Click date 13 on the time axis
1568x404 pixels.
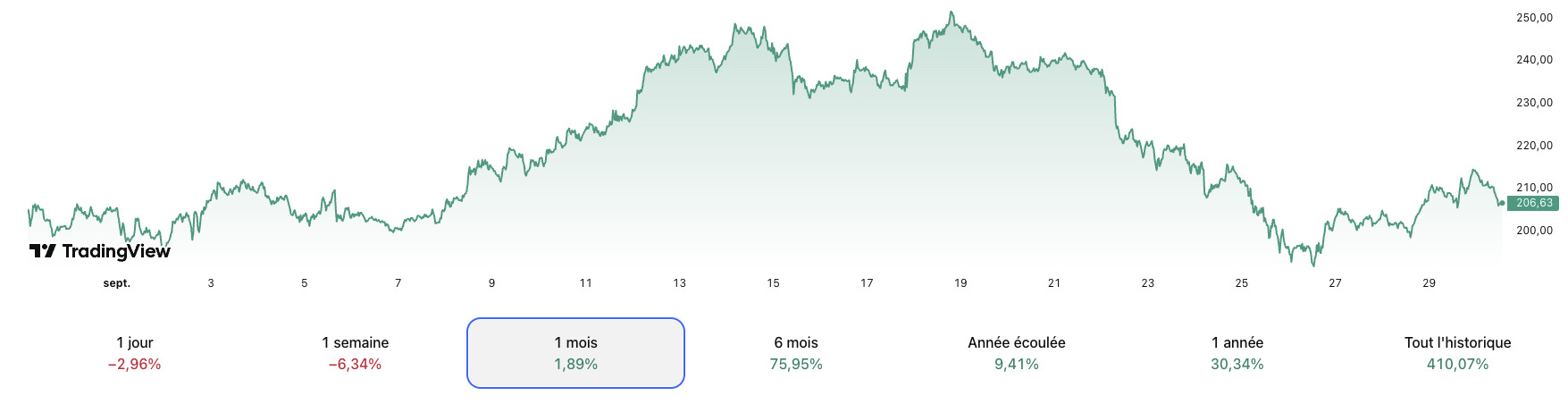(679, 283)
